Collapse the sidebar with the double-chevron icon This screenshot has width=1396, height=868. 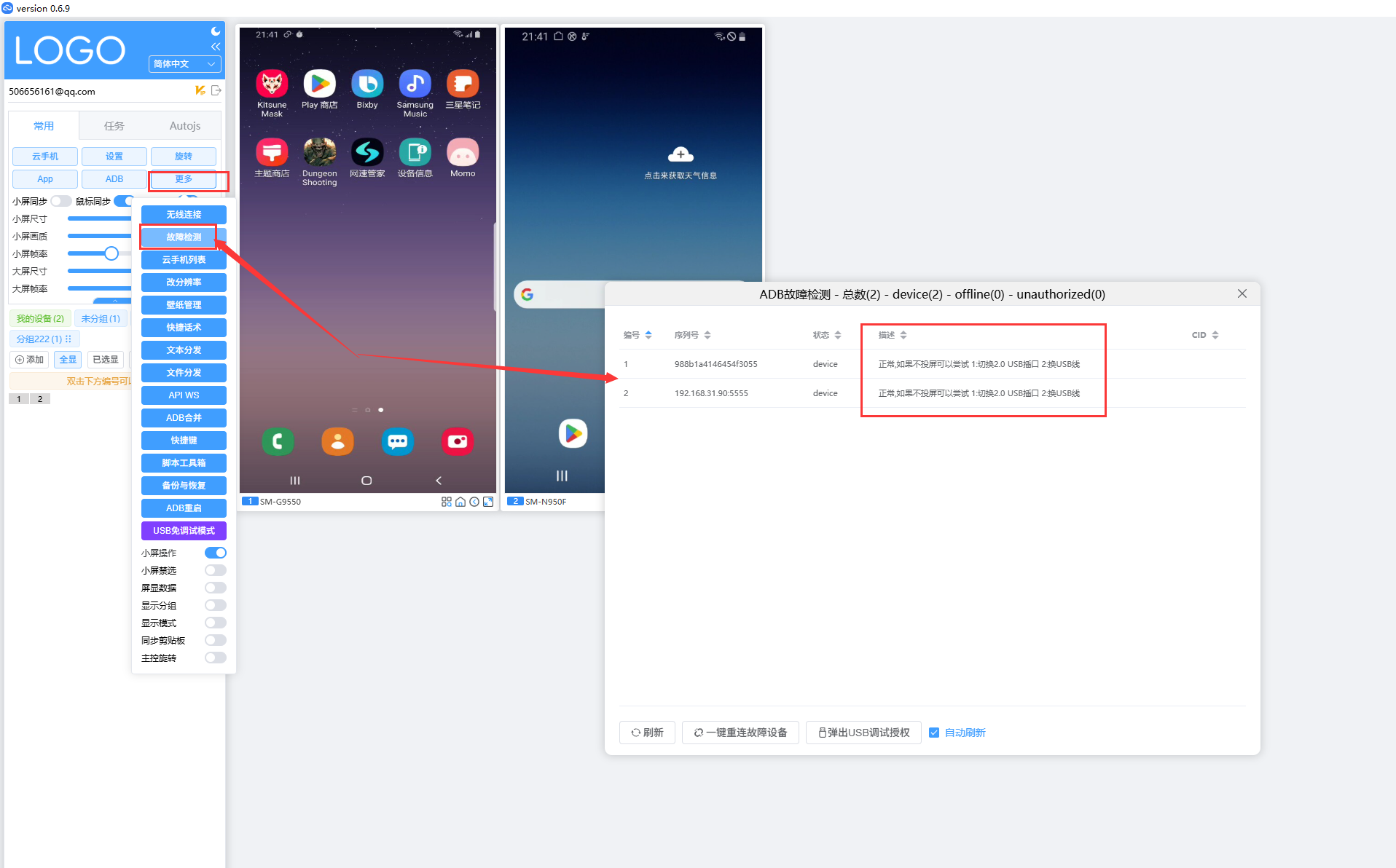(216, 47)
